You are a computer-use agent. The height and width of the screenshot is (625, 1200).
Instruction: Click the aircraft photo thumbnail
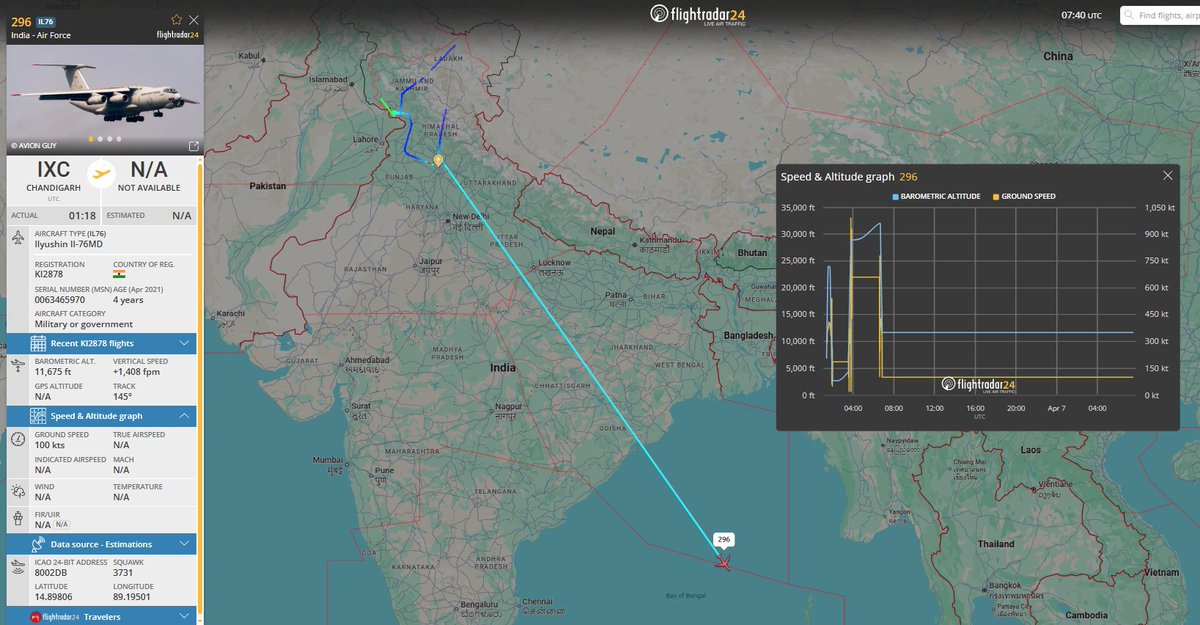click(x=105, y=98)
